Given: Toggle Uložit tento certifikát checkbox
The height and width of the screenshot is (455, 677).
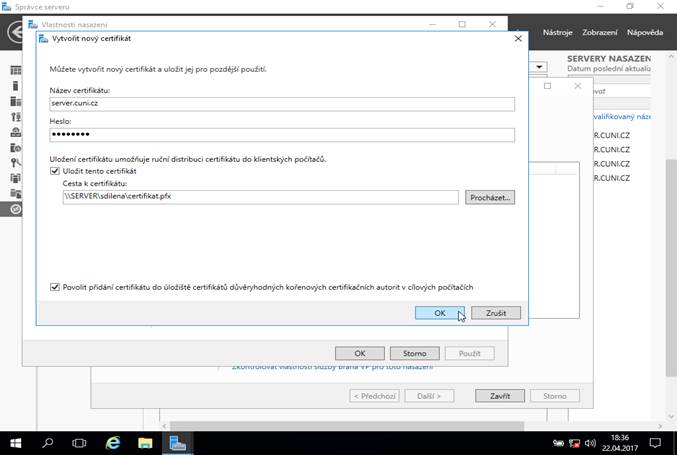Looking at the screenshot, I should pos(55,171).
